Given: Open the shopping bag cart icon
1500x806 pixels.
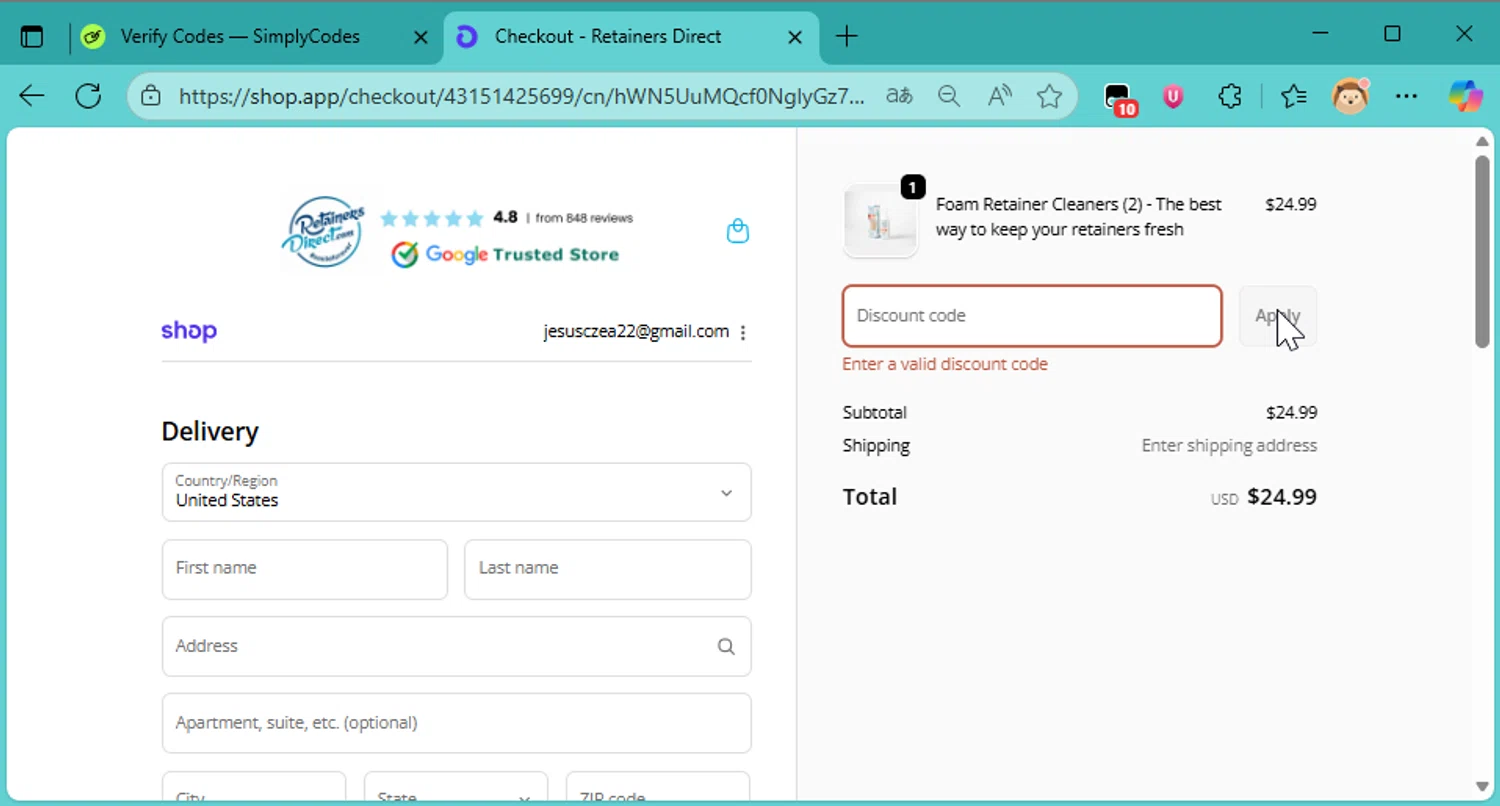Looking at the screenshot, I should (738, 231).
